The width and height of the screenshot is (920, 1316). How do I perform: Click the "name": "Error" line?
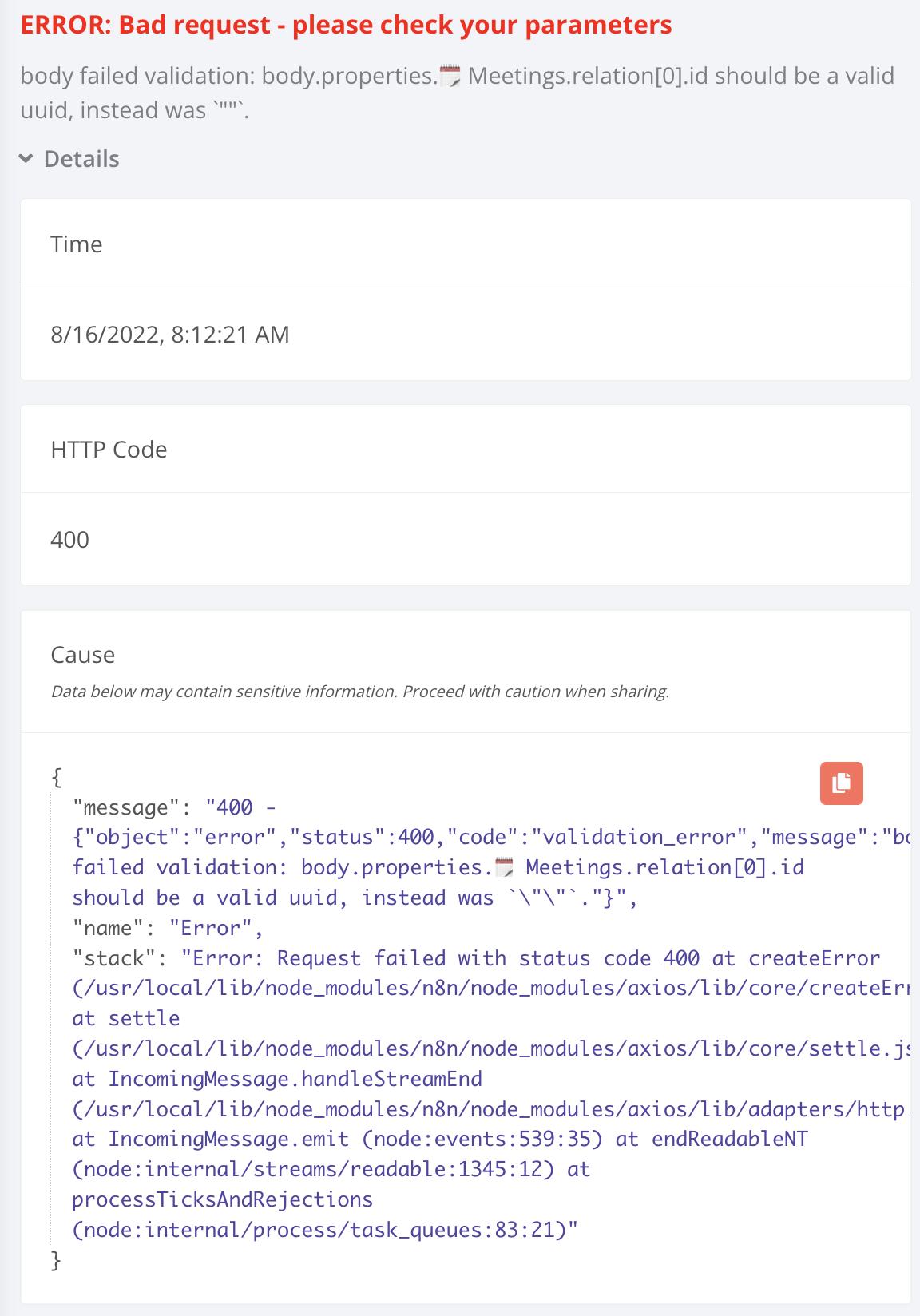[167, 928]
